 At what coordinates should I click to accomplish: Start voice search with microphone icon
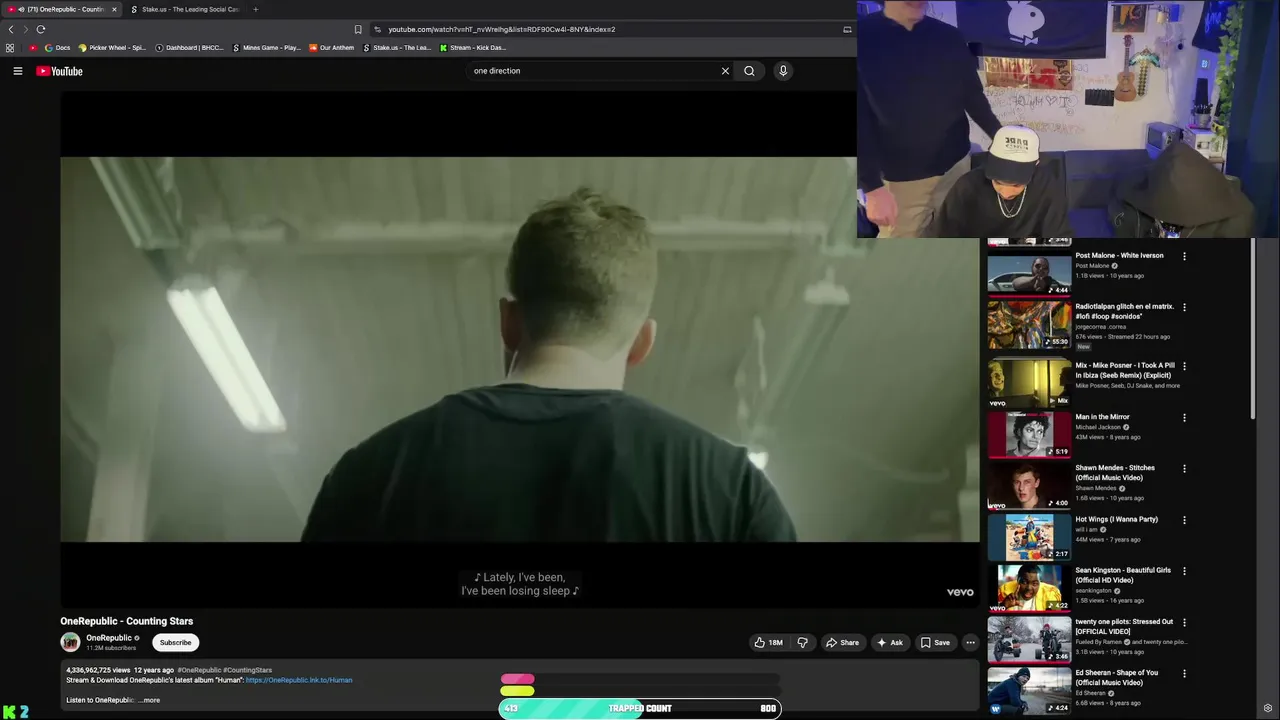tap(783, 71)
